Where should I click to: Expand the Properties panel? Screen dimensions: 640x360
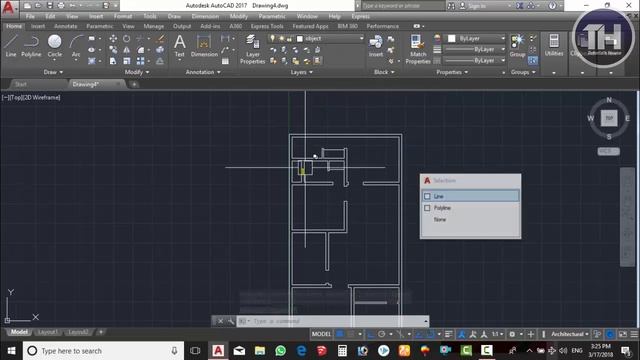[x=452, y=72]
